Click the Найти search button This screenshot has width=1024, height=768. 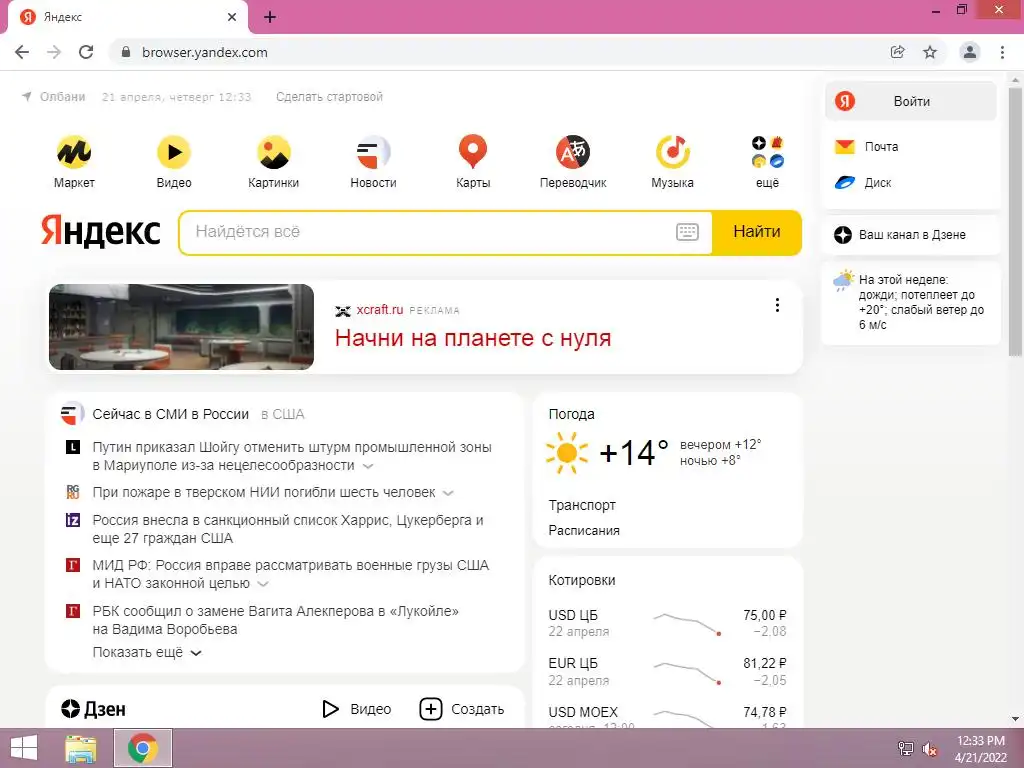(x=756, y=232)
